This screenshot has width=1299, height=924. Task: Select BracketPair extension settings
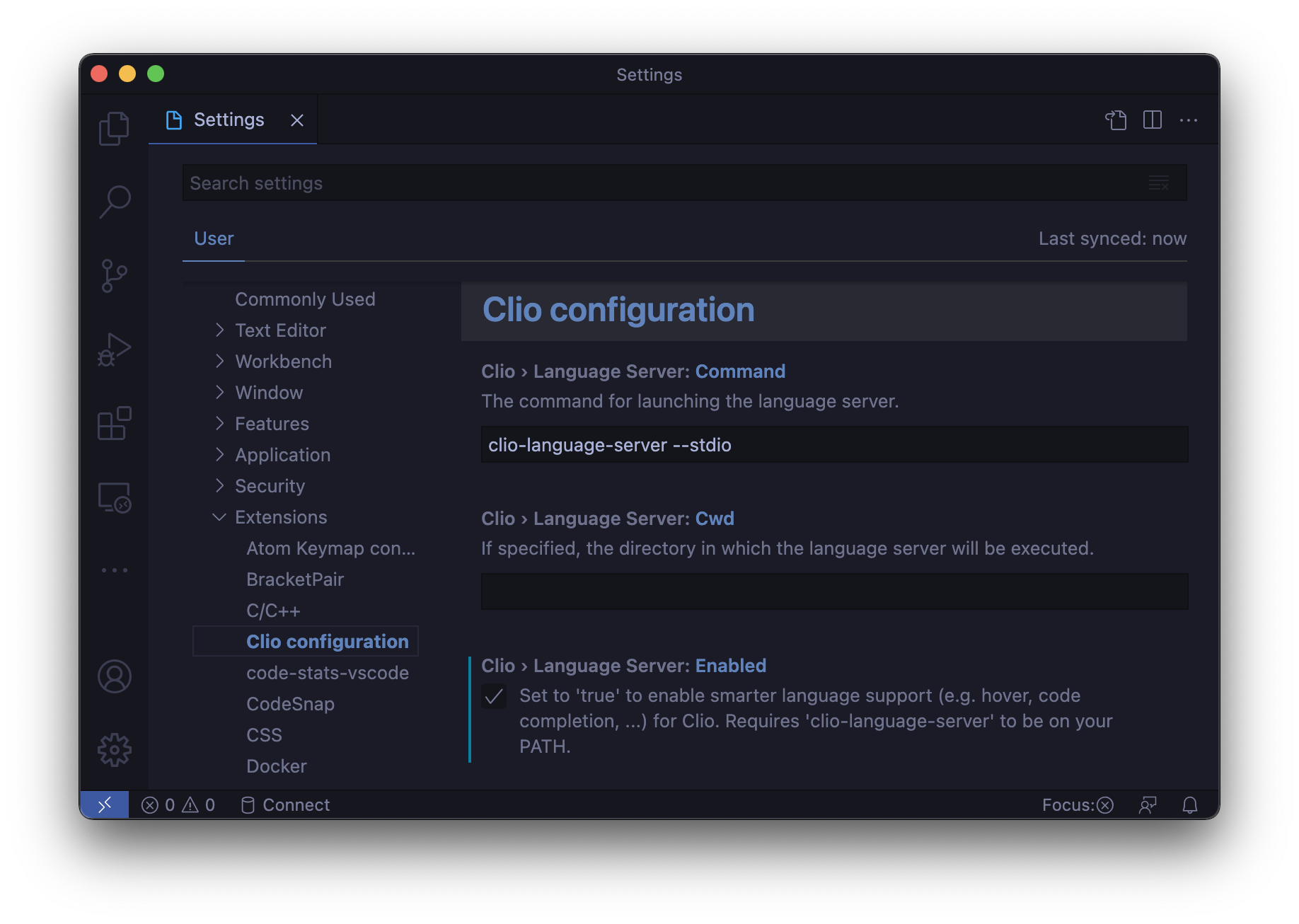coord(295,579)
